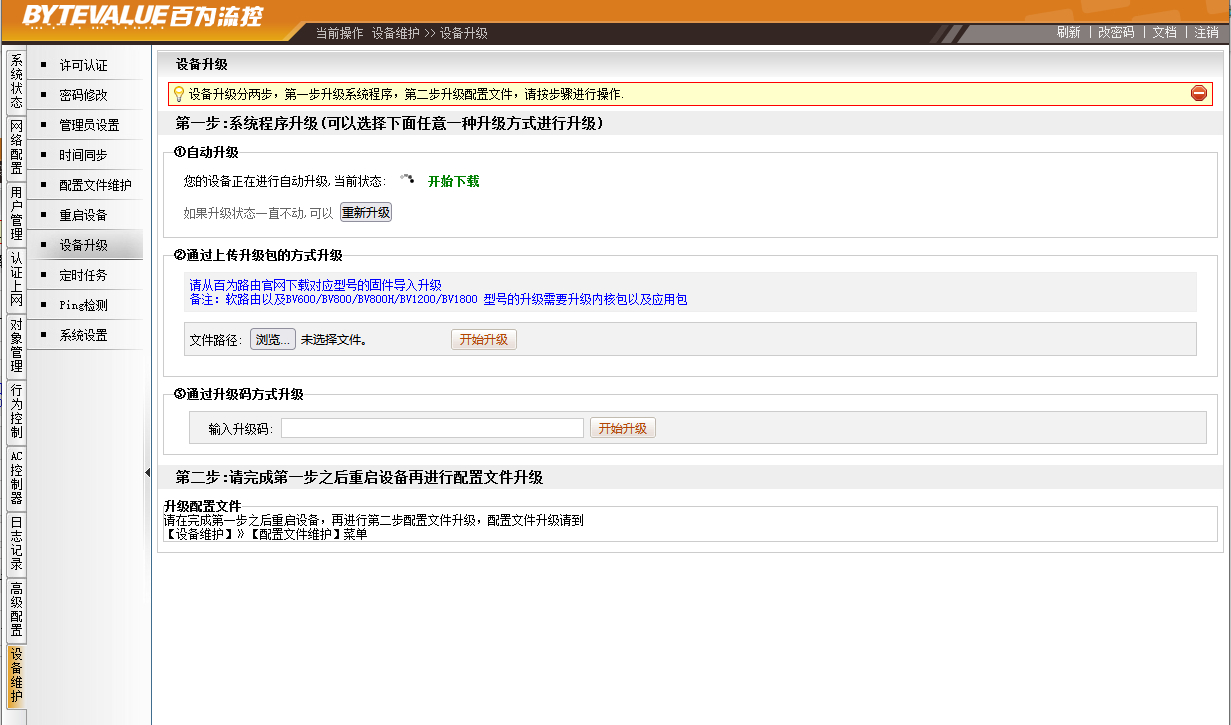Select the 行为控制 vertical tab
Viewport: 1231px width, 725px height.
pyautogui.click(x=16, y=411)
